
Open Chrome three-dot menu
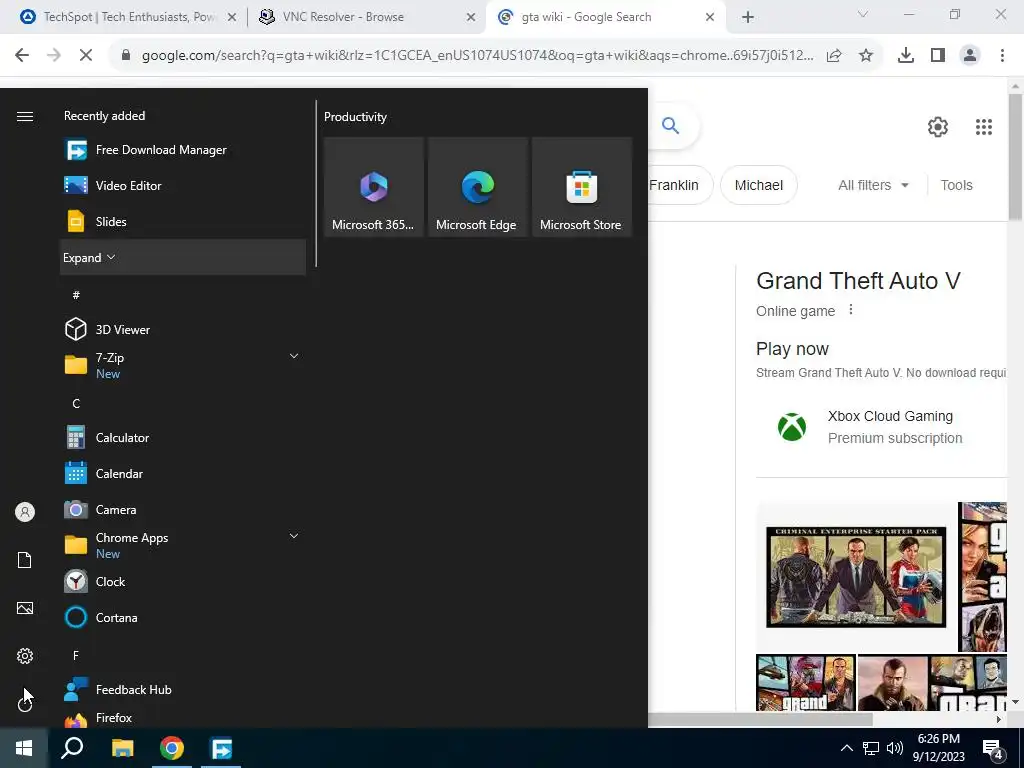point(1002,56)
